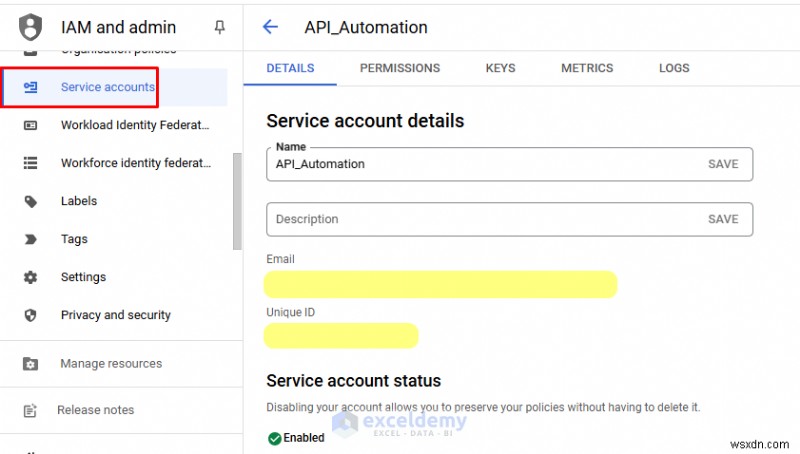The height and width of the screenshot is (454, 800).
Task: Open Workforce identity federation
Action: [136, 163]
